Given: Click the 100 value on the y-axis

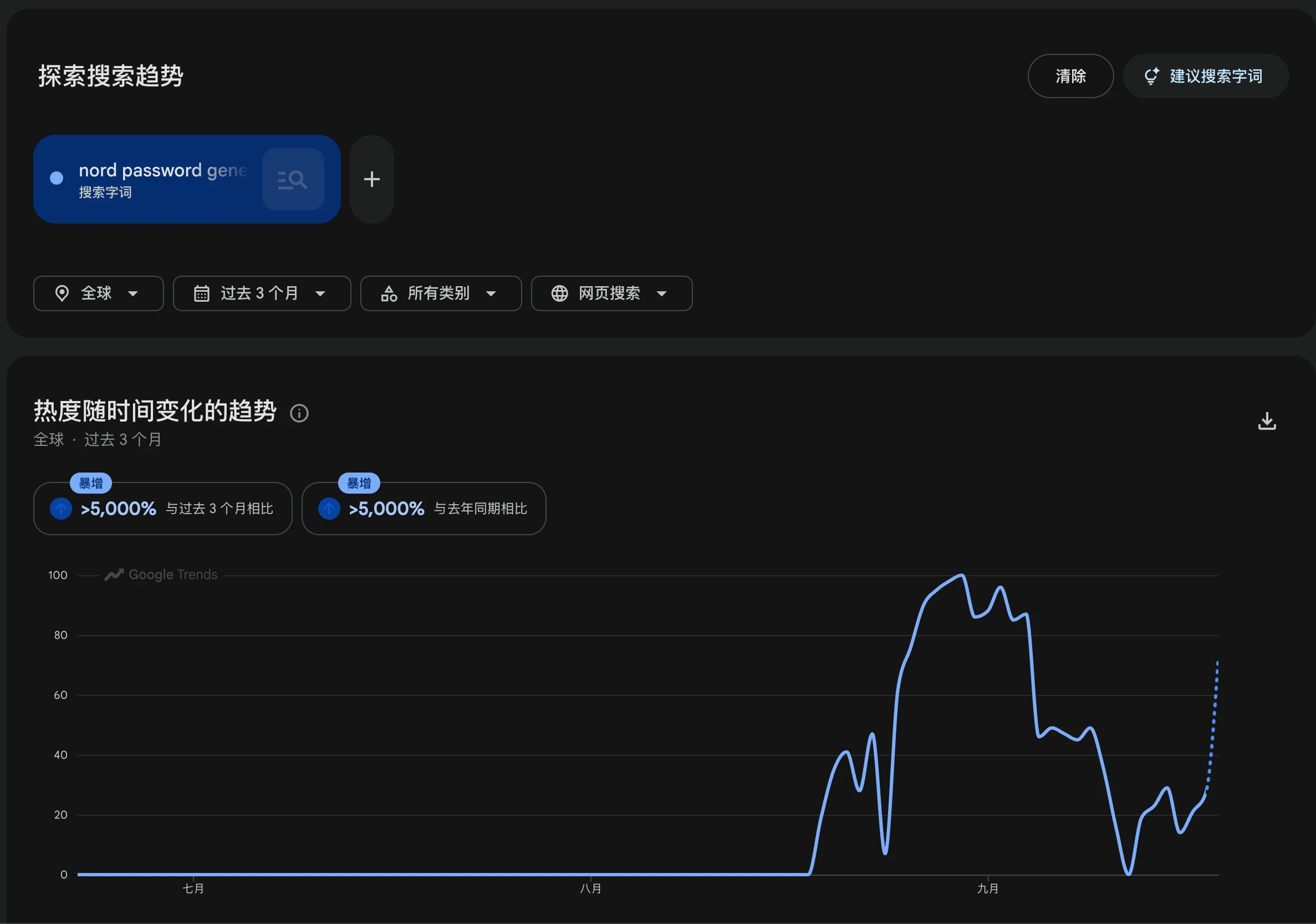Looking at the screenshot, I should click(x=58, y=575).
